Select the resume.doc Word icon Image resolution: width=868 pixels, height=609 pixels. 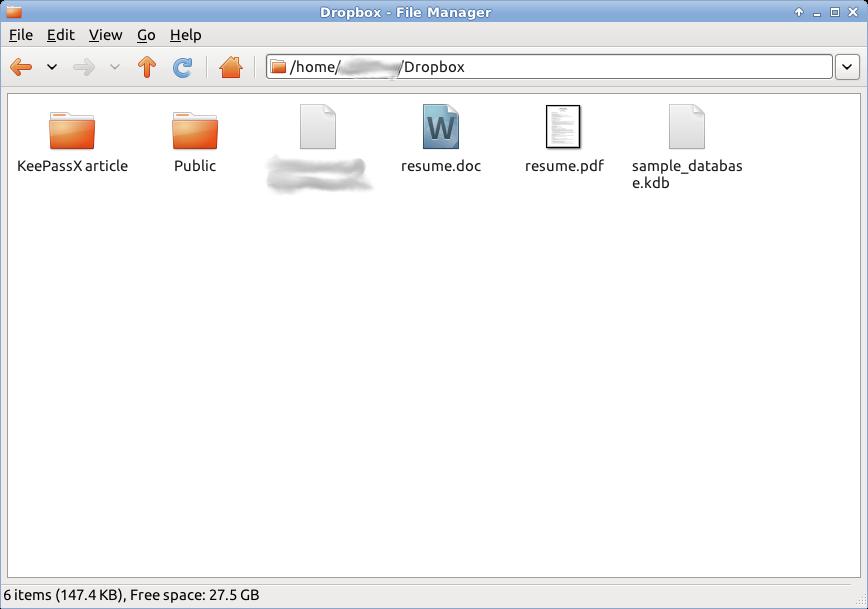441,127
